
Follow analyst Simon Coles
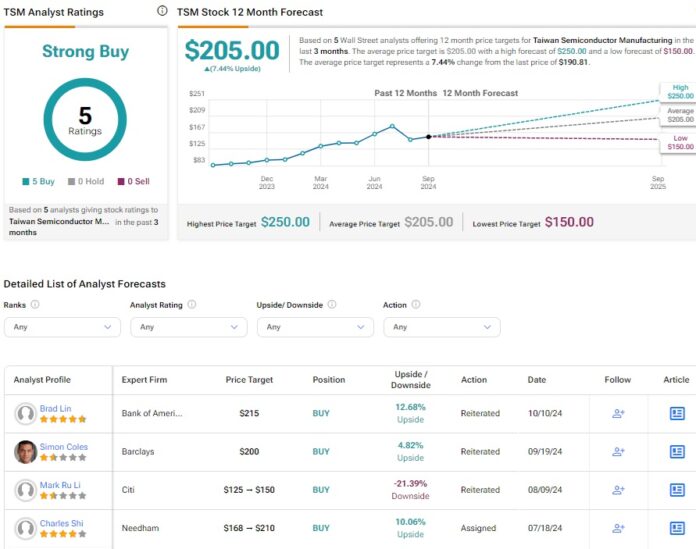pos(618,451)
